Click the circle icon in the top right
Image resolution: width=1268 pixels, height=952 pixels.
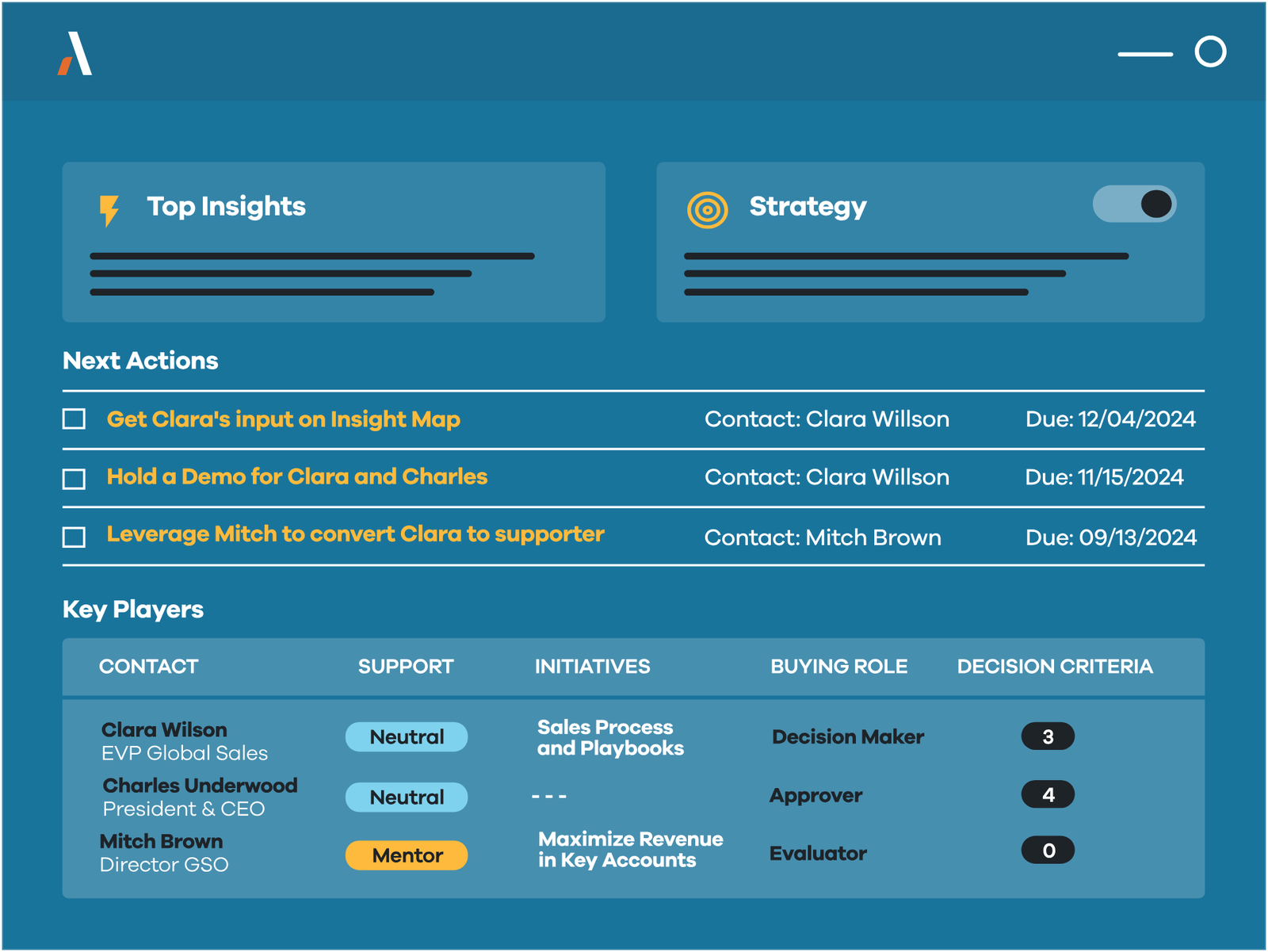(1210, 52)
